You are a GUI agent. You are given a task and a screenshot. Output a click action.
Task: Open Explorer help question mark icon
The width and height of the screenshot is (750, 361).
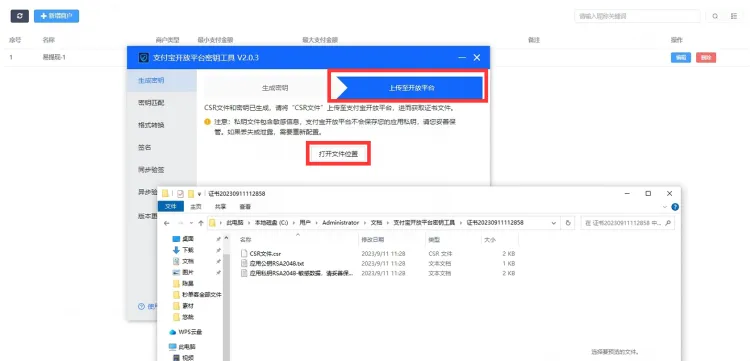click(675, 207)
